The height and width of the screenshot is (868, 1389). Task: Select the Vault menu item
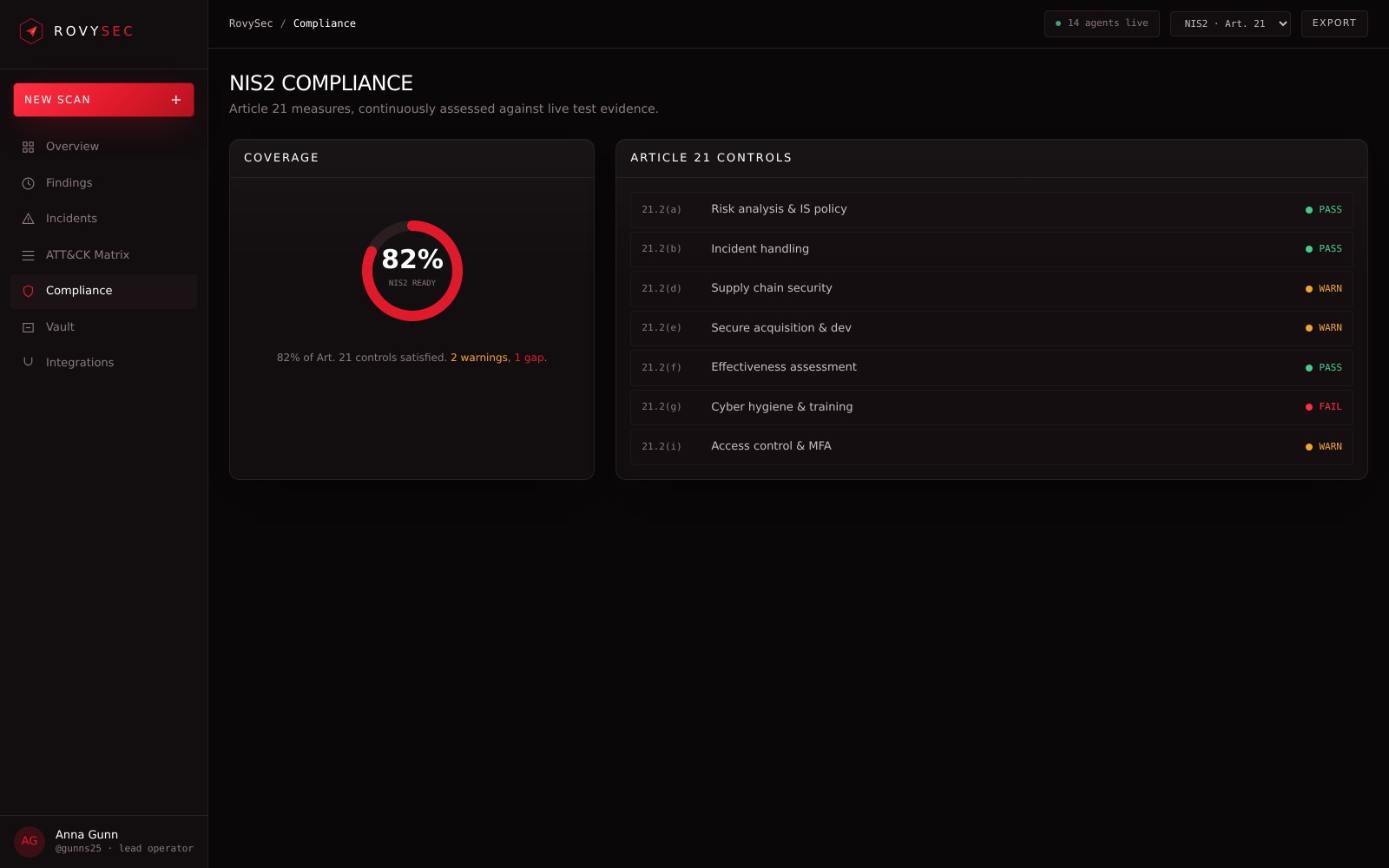click(103, 327)
